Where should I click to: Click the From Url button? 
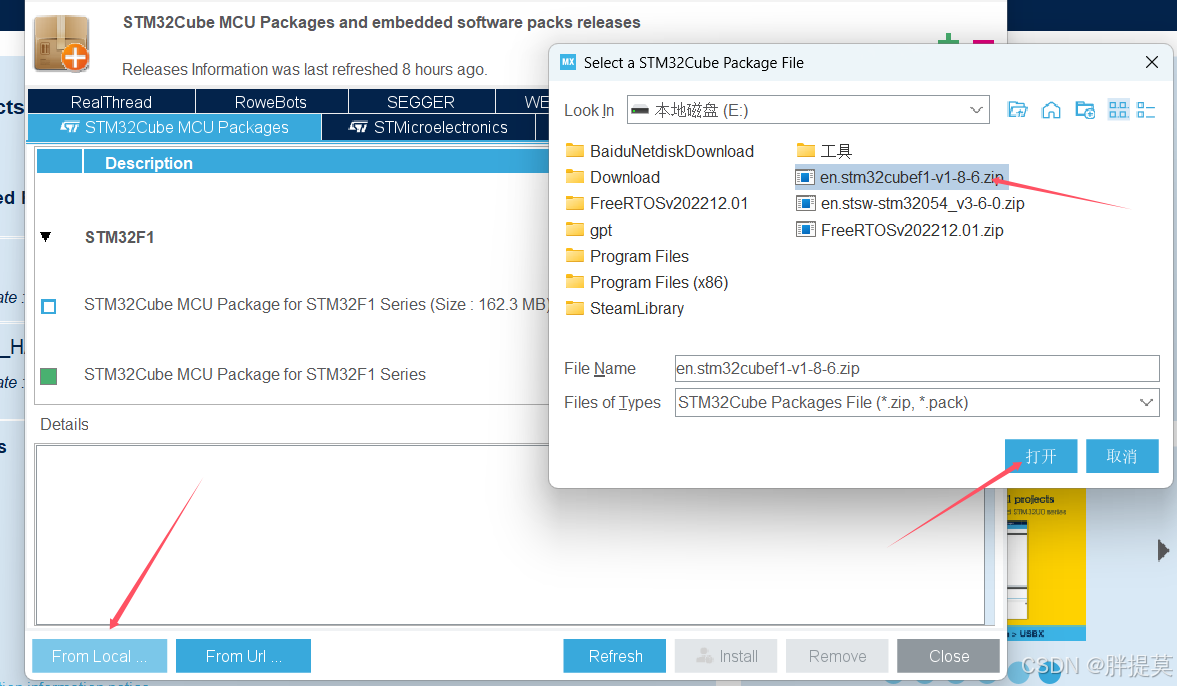point(243,656)
